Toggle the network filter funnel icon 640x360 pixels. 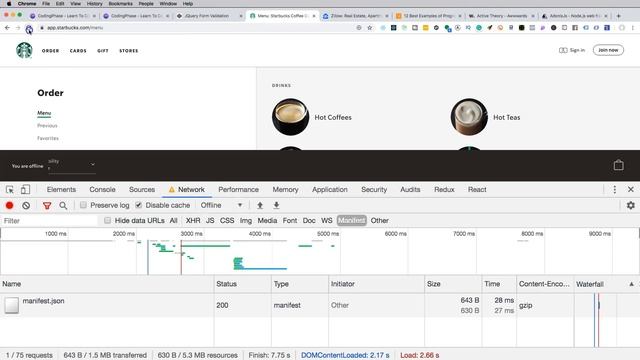[47, 205]
